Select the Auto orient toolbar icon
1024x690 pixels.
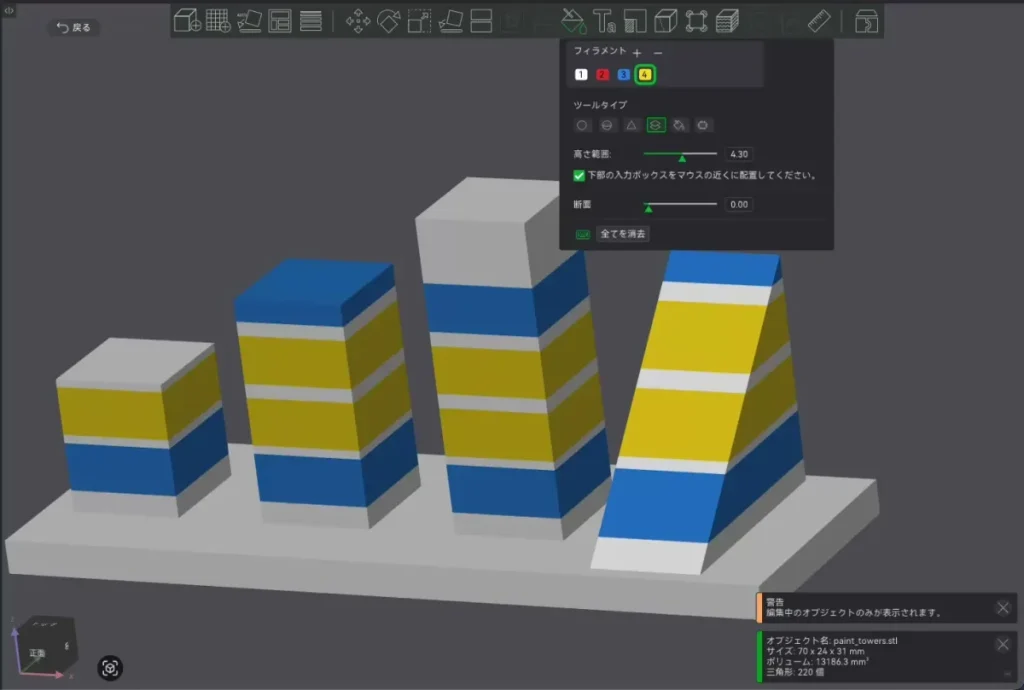(249, 21)
